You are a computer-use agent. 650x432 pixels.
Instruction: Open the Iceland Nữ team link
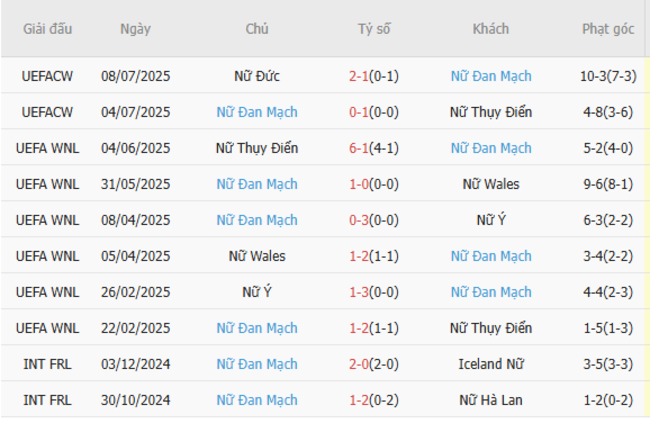[491, 364]
